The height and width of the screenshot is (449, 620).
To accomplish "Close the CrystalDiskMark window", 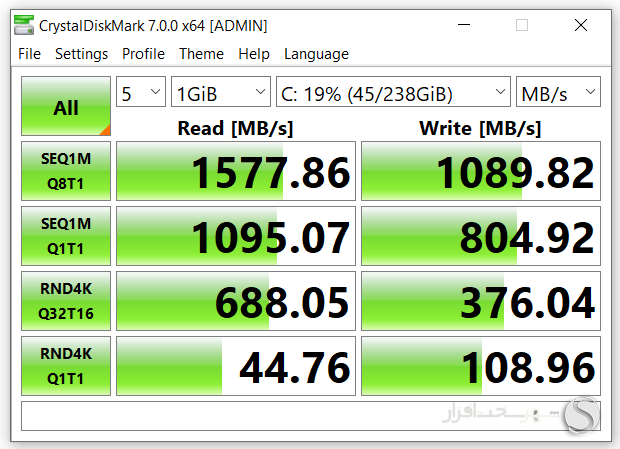I will (x=581, y=25).
